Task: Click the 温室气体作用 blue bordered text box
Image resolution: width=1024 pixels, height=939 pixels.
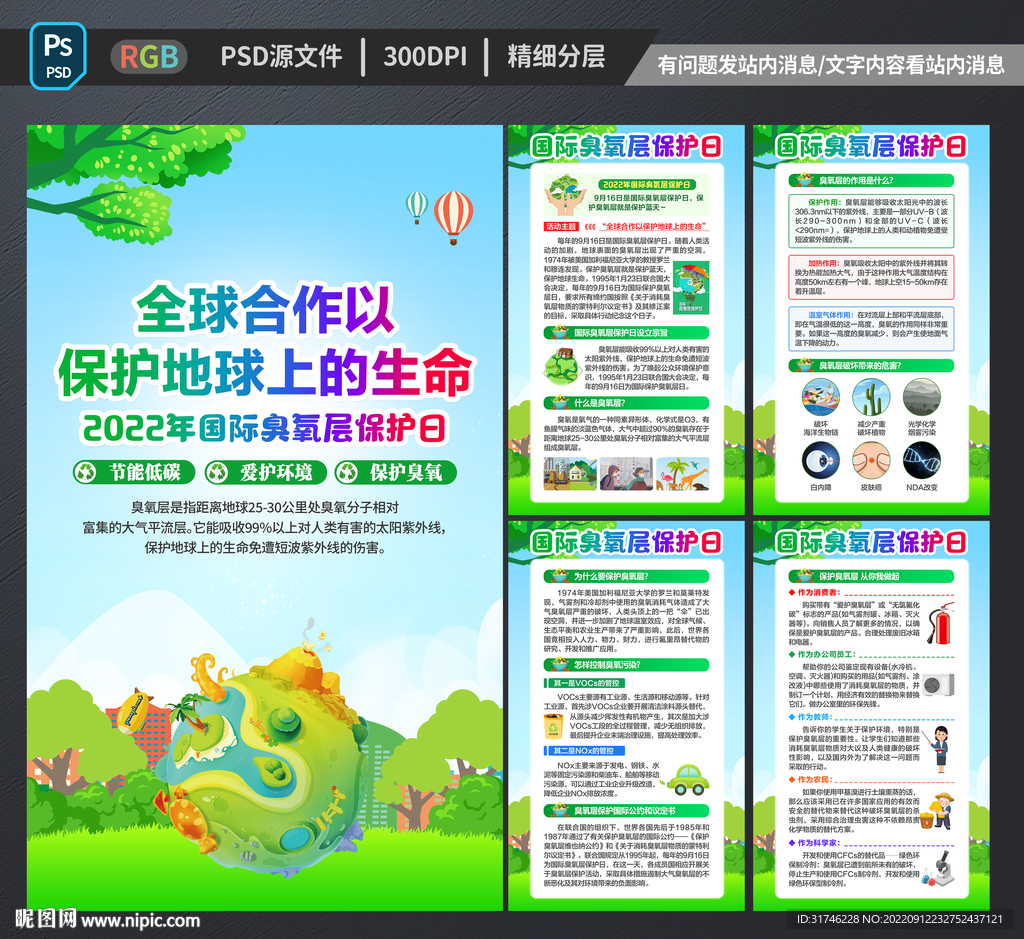Action: 871,328
